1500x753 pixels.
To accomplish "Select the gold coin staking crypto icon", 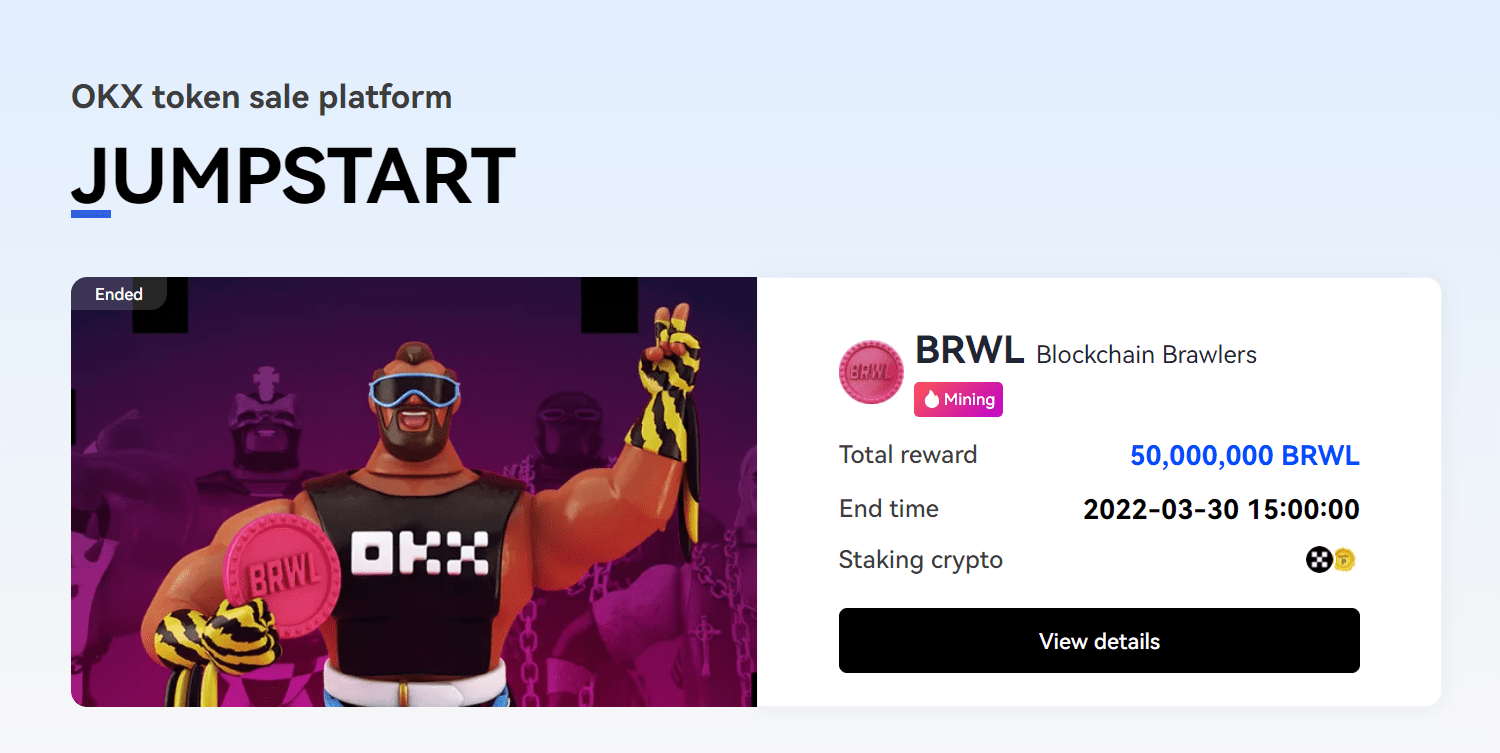I will pos(1343,560).
